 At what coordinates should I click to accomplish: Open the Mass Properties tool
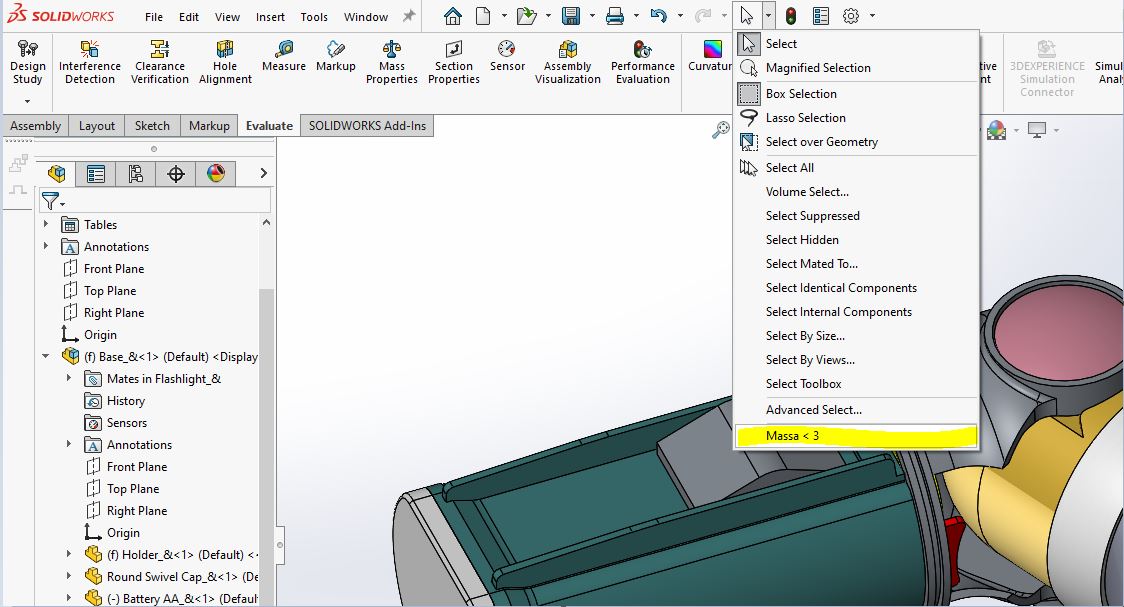click(392, 62)
